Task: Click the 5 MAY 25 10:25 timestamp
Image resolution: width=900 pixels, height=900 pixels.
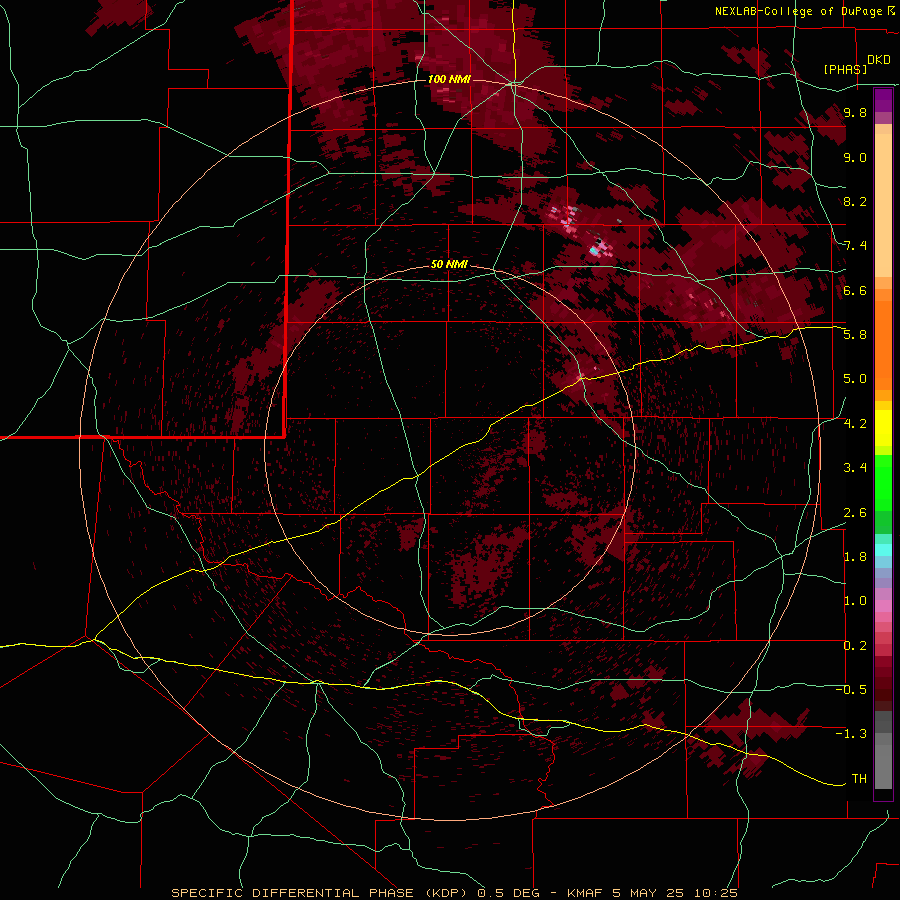Action: click(x=675, y=893)
